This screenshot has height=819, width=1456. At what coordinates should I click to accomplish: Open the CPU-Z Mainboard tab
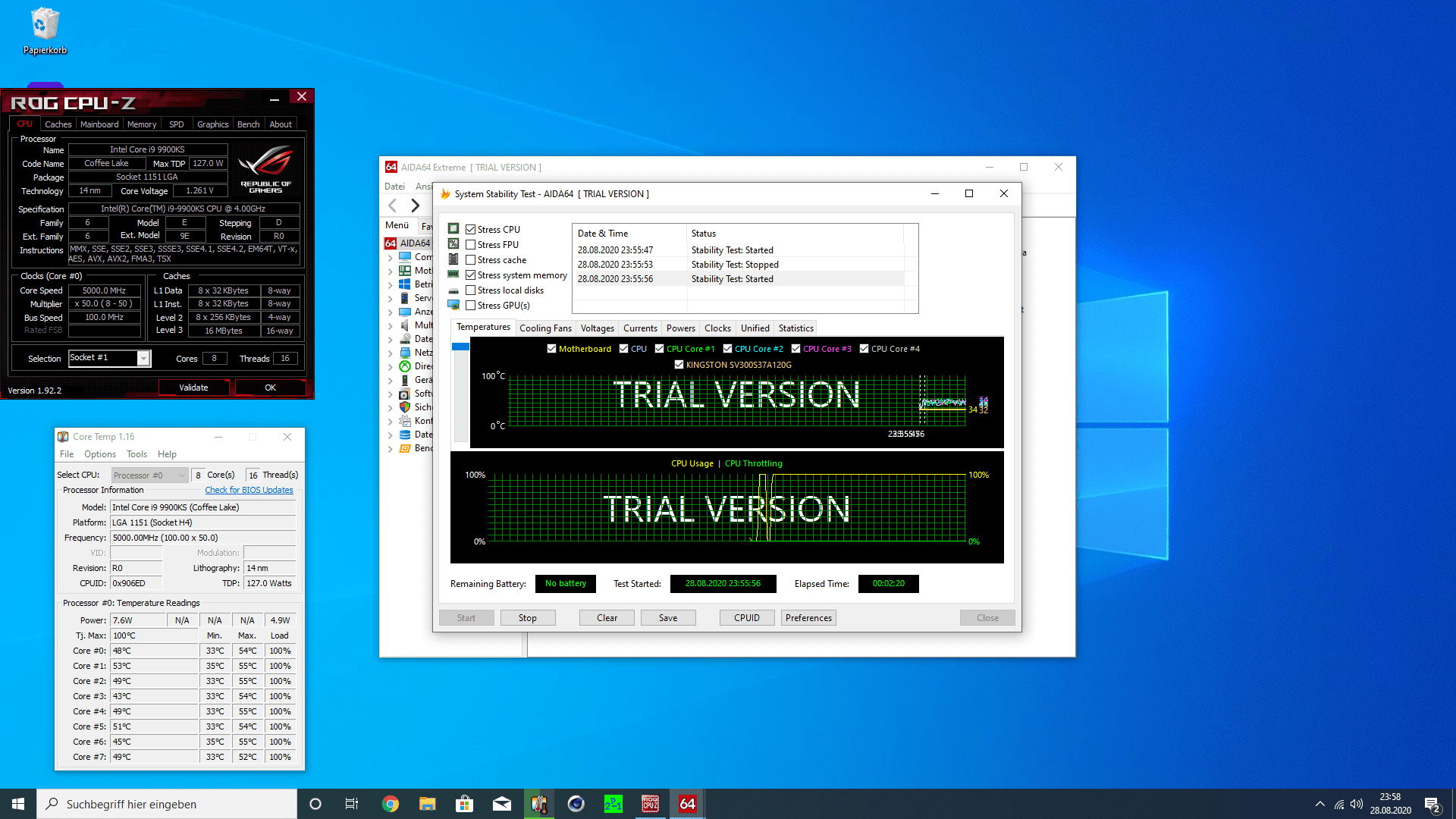coord(99,124)
